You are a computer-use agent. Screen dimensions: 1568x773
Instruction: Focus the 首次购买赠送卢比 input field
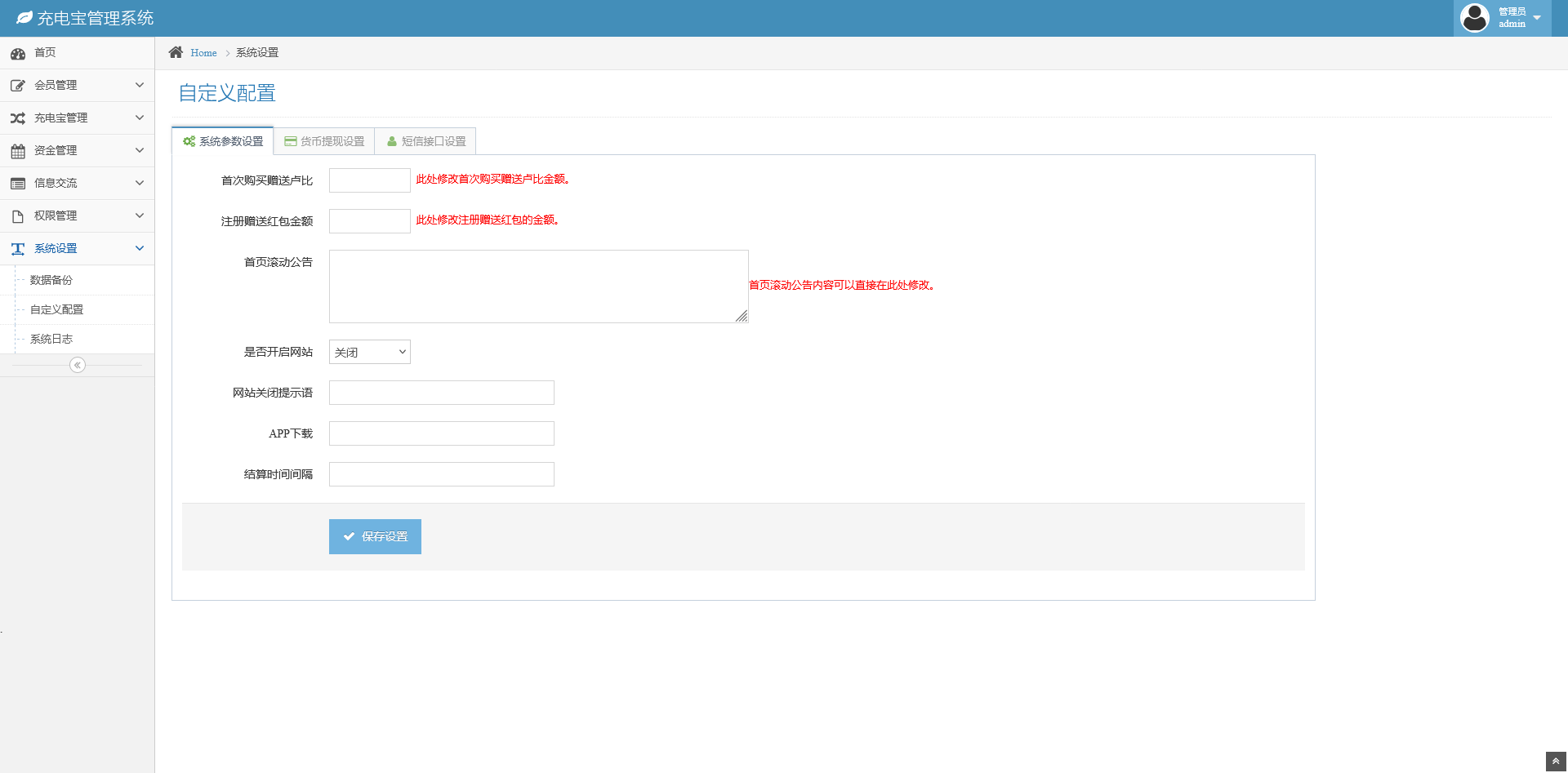click(370, 180)
